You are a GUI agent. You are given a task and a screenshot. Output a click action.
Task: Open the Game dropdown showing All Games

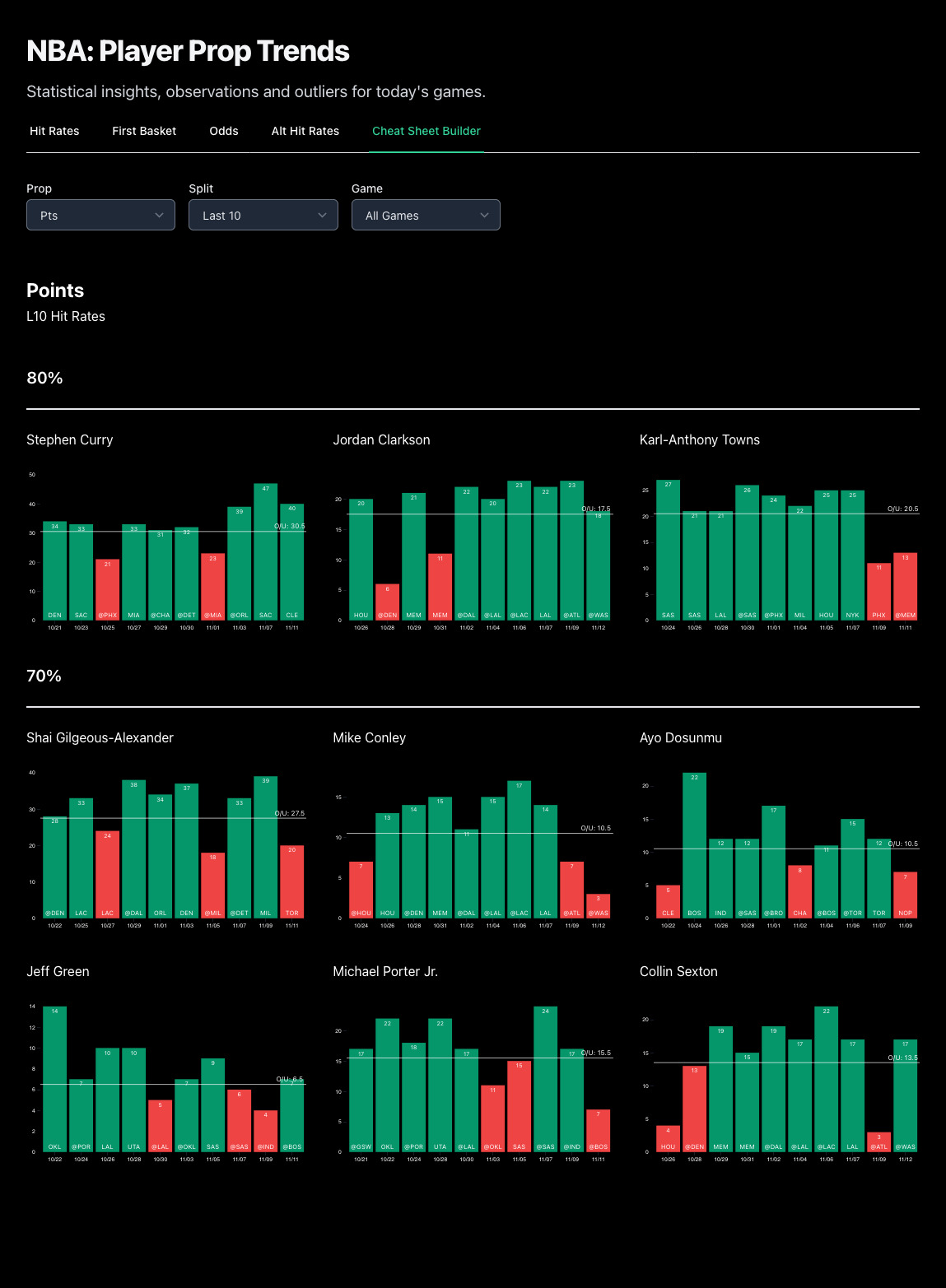[426, 215]
